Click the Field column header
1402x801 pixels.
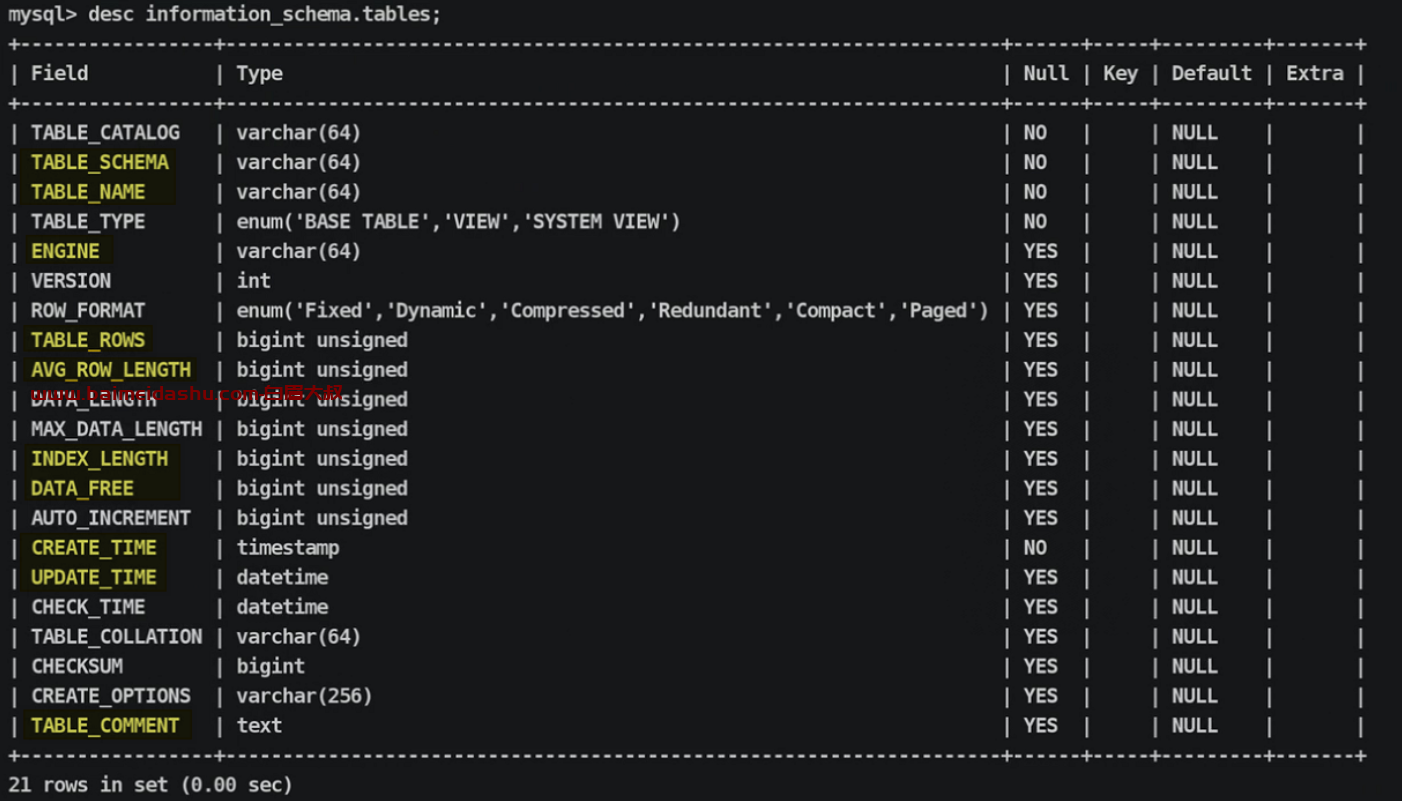point(59,73)
